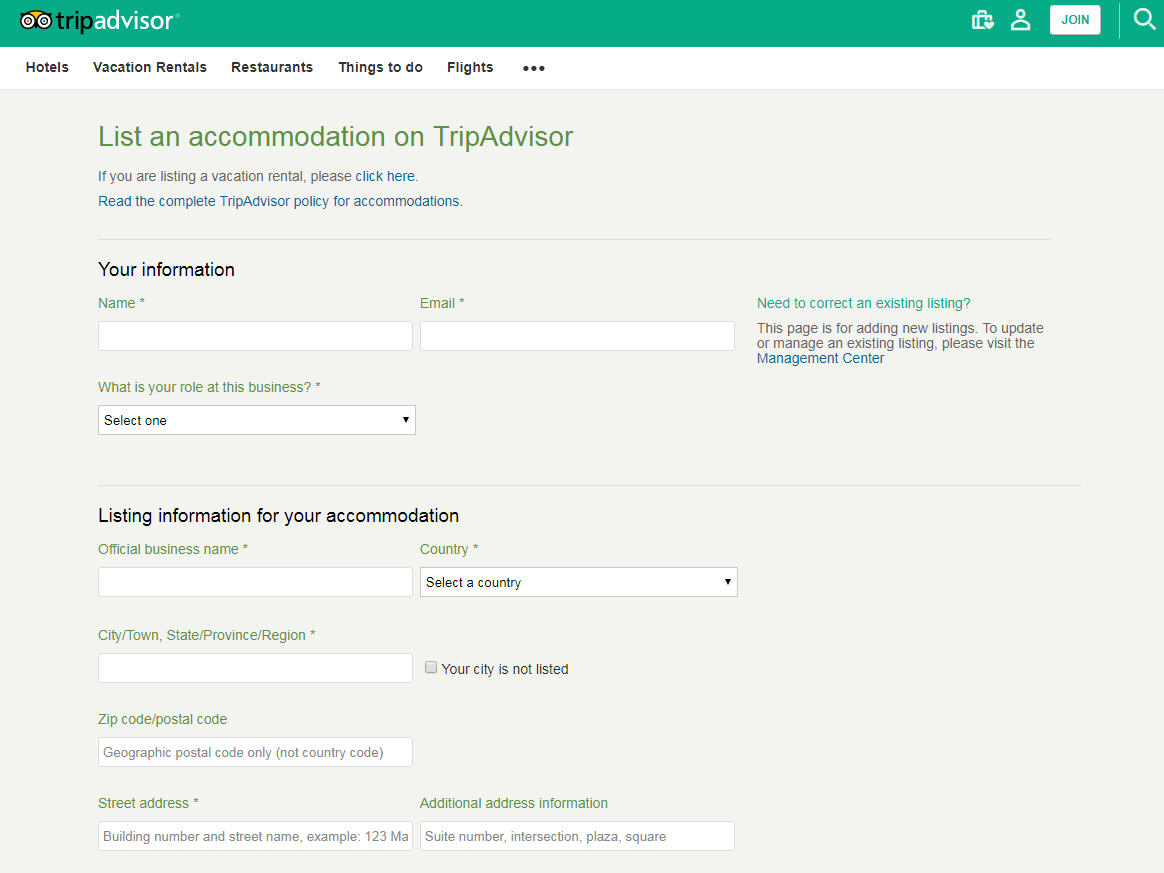The image size is (1164, 873).
Task: Focus the Official business name field
Action: point(255,582)
